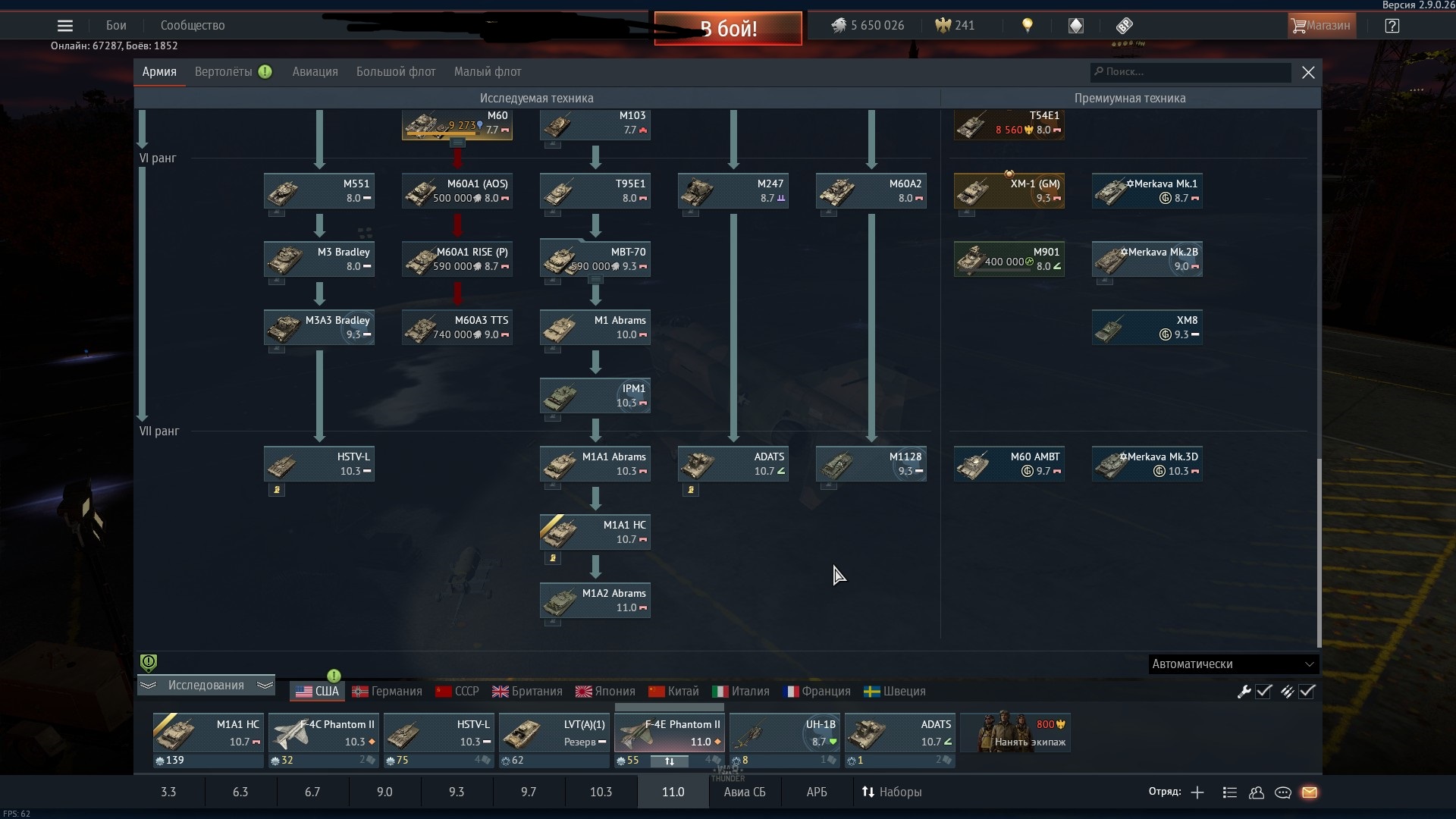
Task: Expand the Исследования panel
Action: 206,686
